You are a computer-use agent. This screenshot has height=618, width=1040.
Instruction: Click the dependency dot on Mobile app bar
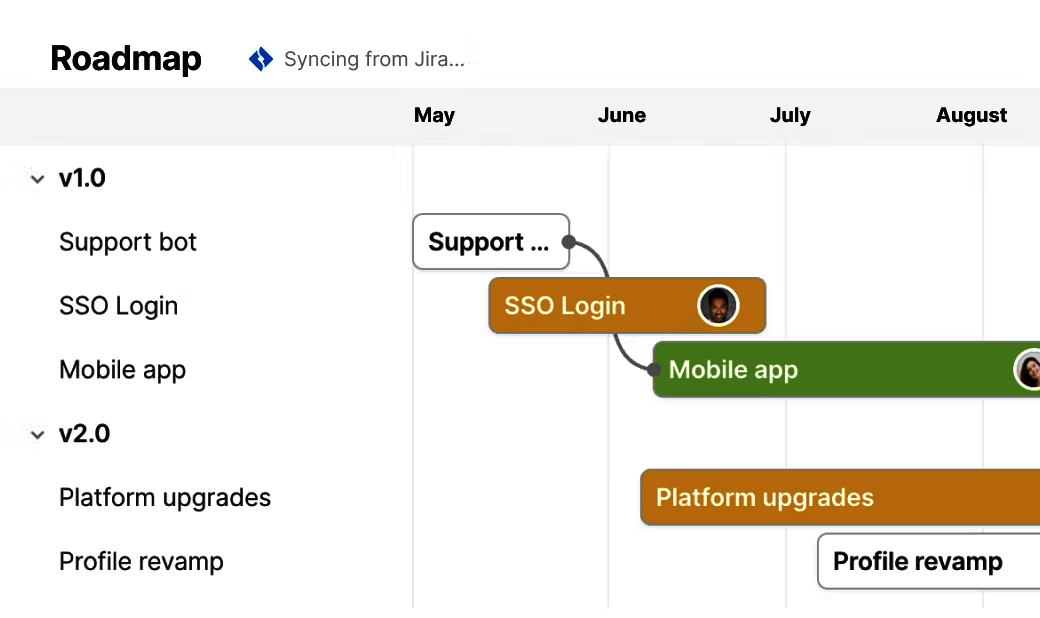654,370
